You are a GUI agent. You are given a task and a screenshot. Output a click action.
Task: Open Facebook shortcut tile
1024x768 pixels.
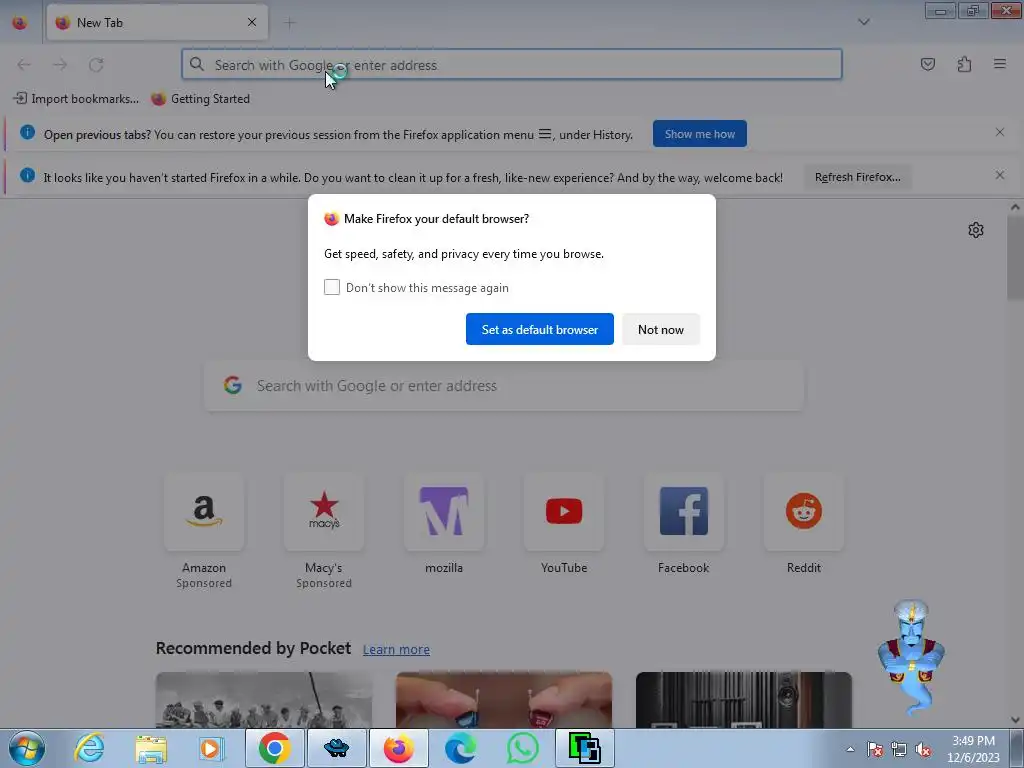click(684, 512)
